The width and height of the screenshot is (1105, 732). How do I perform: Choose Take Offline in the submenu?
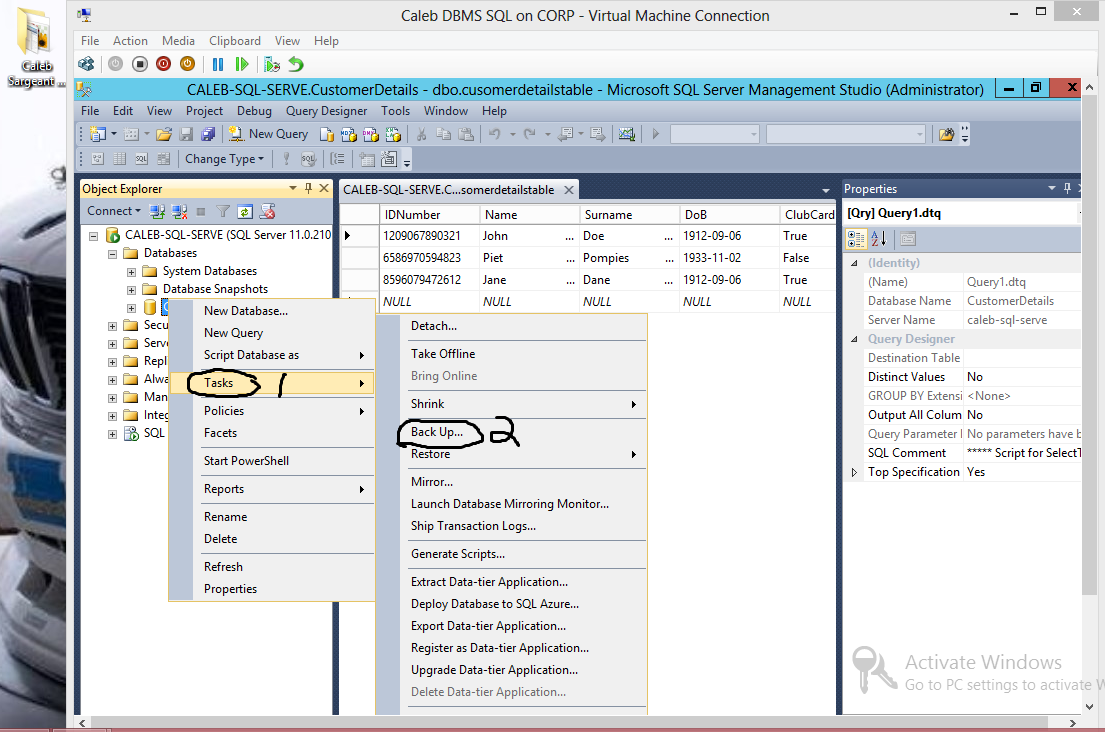point(443,354)
